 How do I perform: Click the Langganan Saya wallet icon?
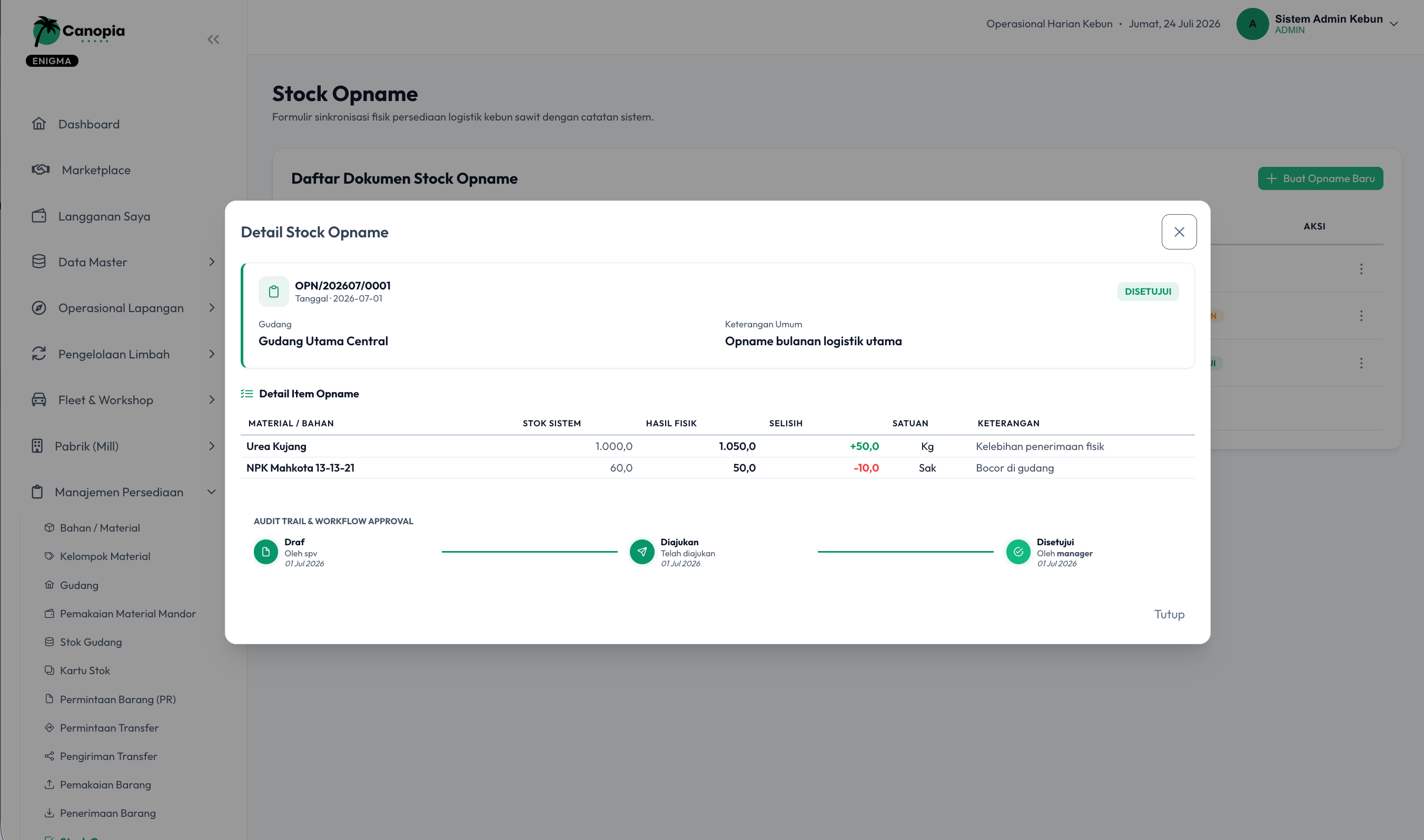(39, 216)
